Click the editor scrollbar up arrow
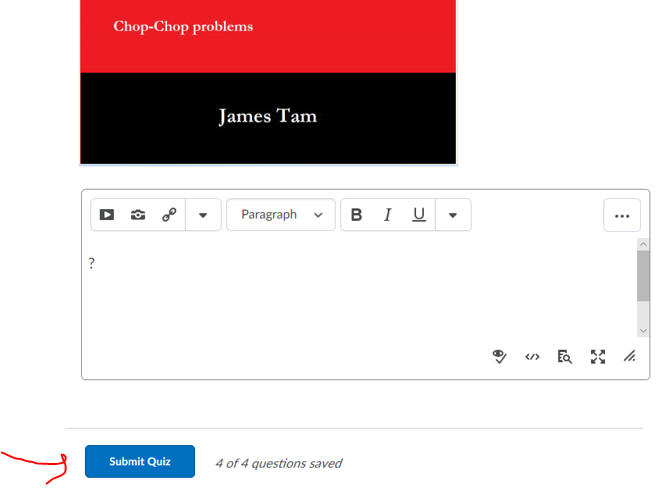This screenshot has height=488, width=661. tap(643, 244)
